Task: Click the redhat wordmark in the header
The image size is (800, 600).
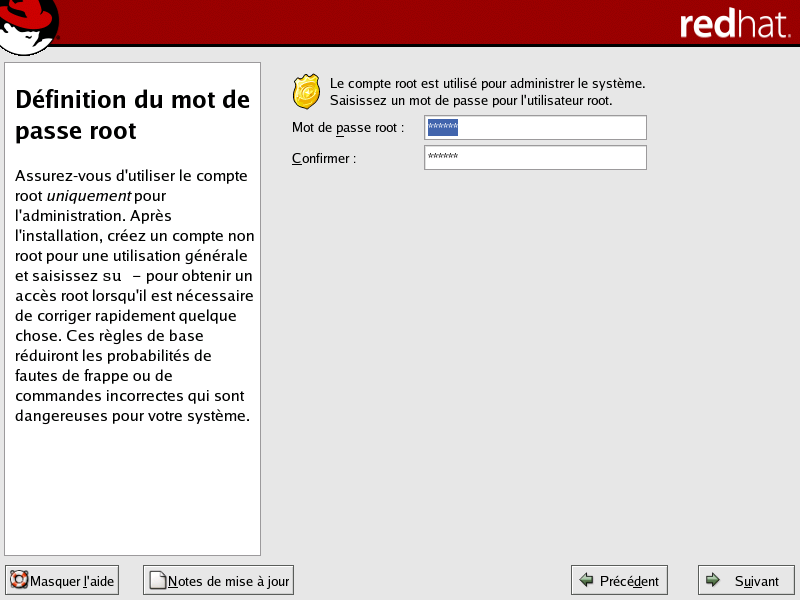Action: (x=733, y=24)
